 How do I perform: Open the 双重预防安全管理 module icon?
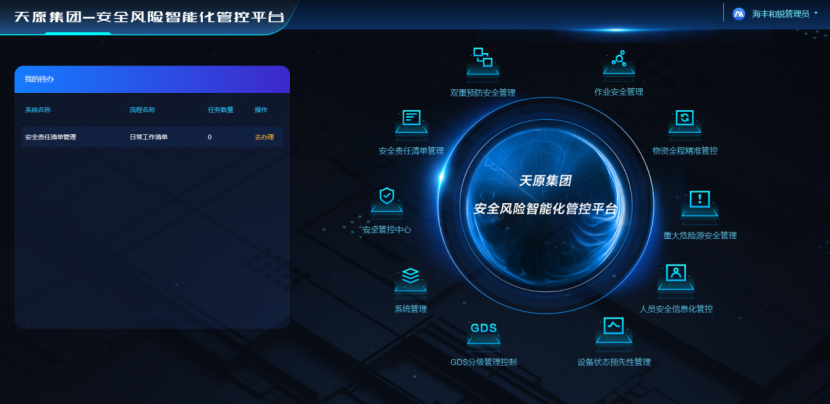pyautogui.click(x=483, y=60)
